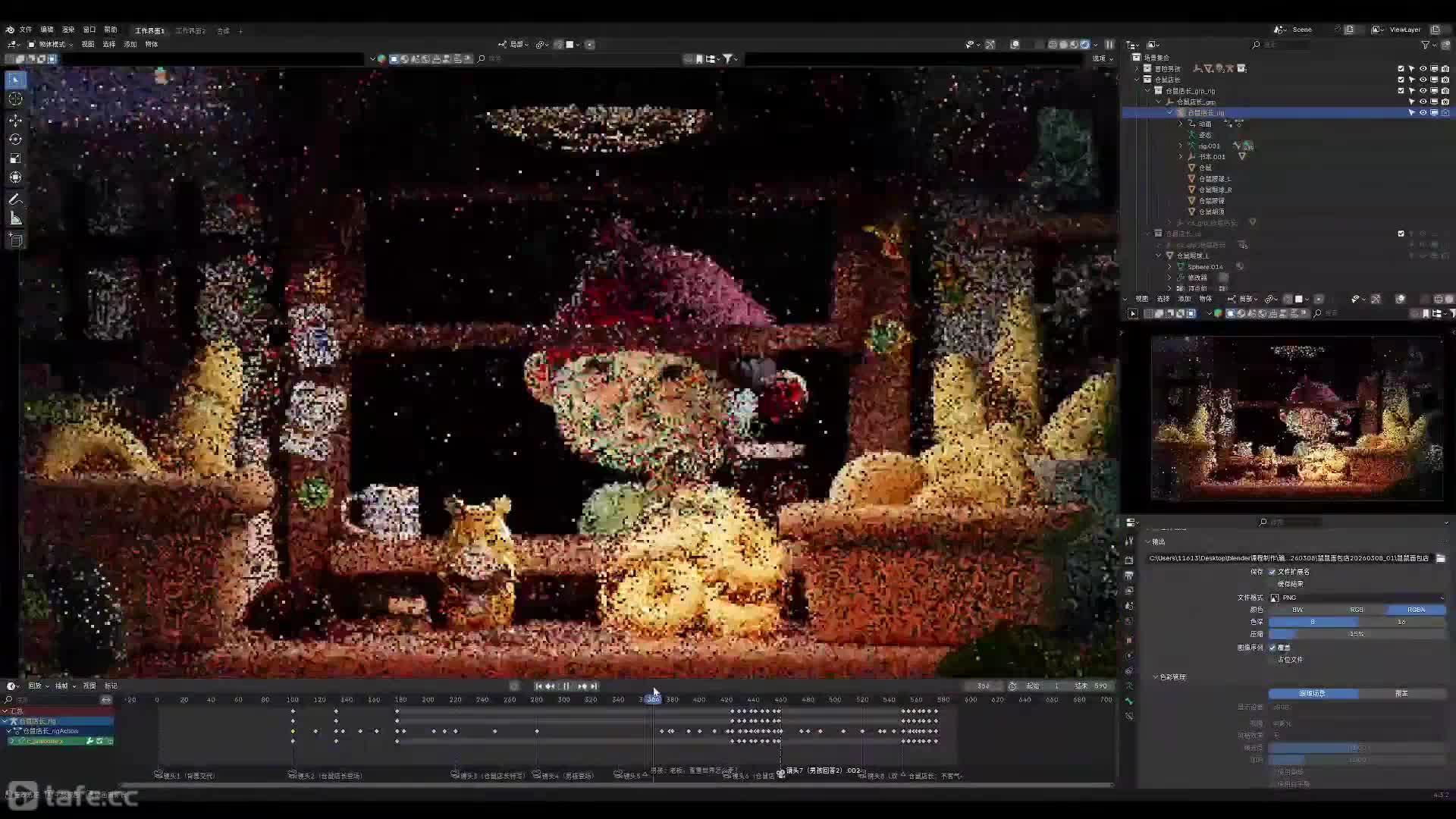Select the Rotate tool
The height and width of the screenshot is (819, 1456).
coord(15,140)
